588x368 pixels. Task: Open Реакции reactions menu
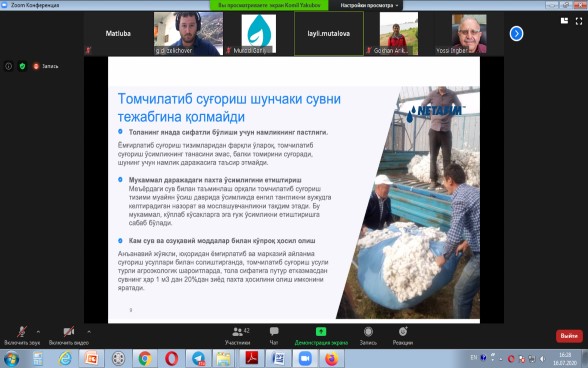tap(403, 335)
